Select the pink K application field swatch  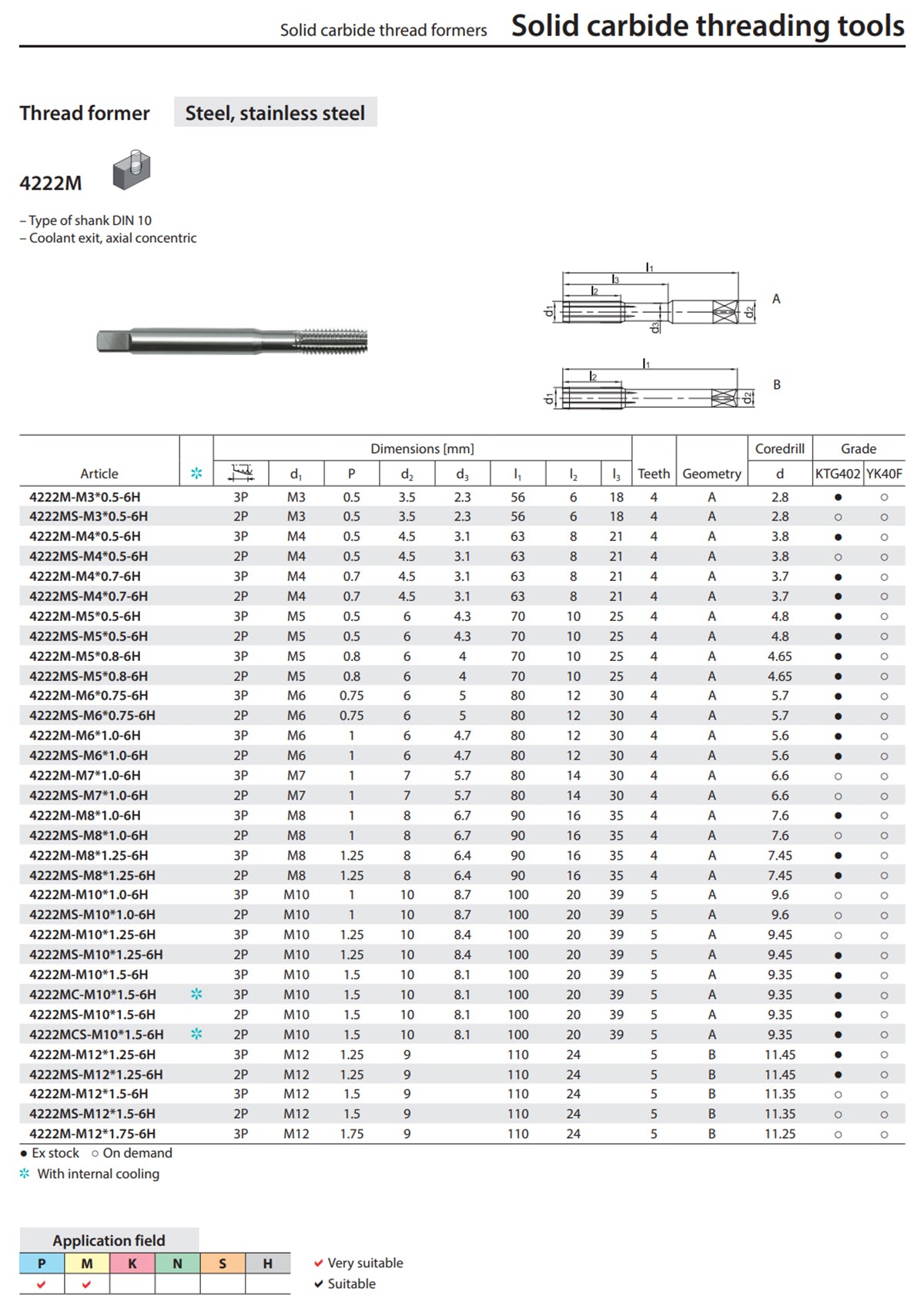point(132,1263)
